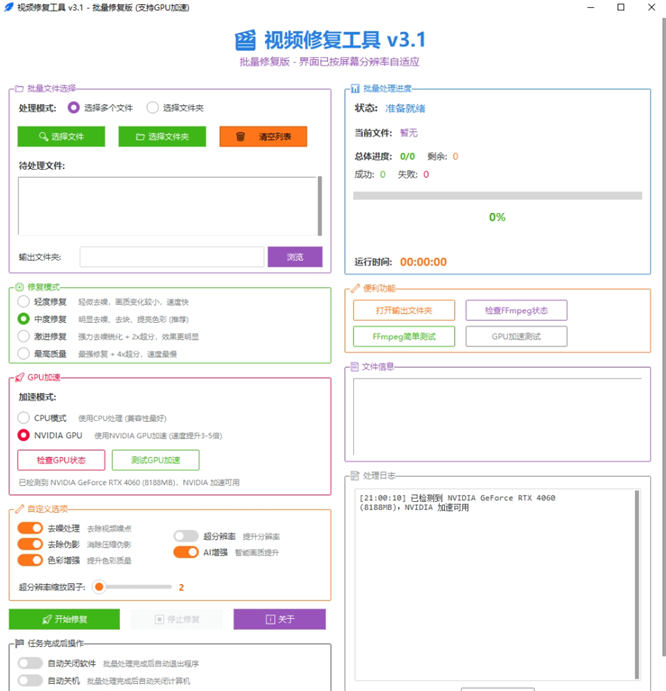Turn off the AI增强 toggle

point(186,552)
